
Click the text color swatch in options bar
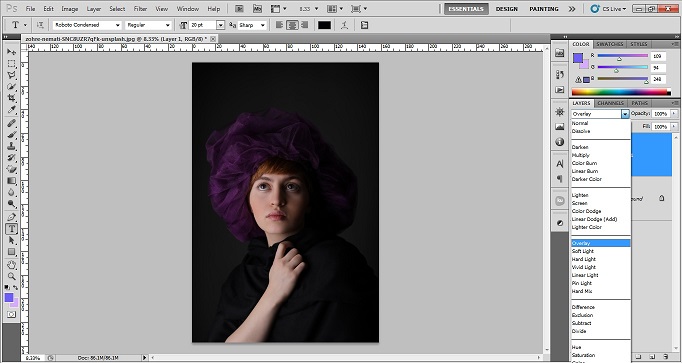[324, 25]
